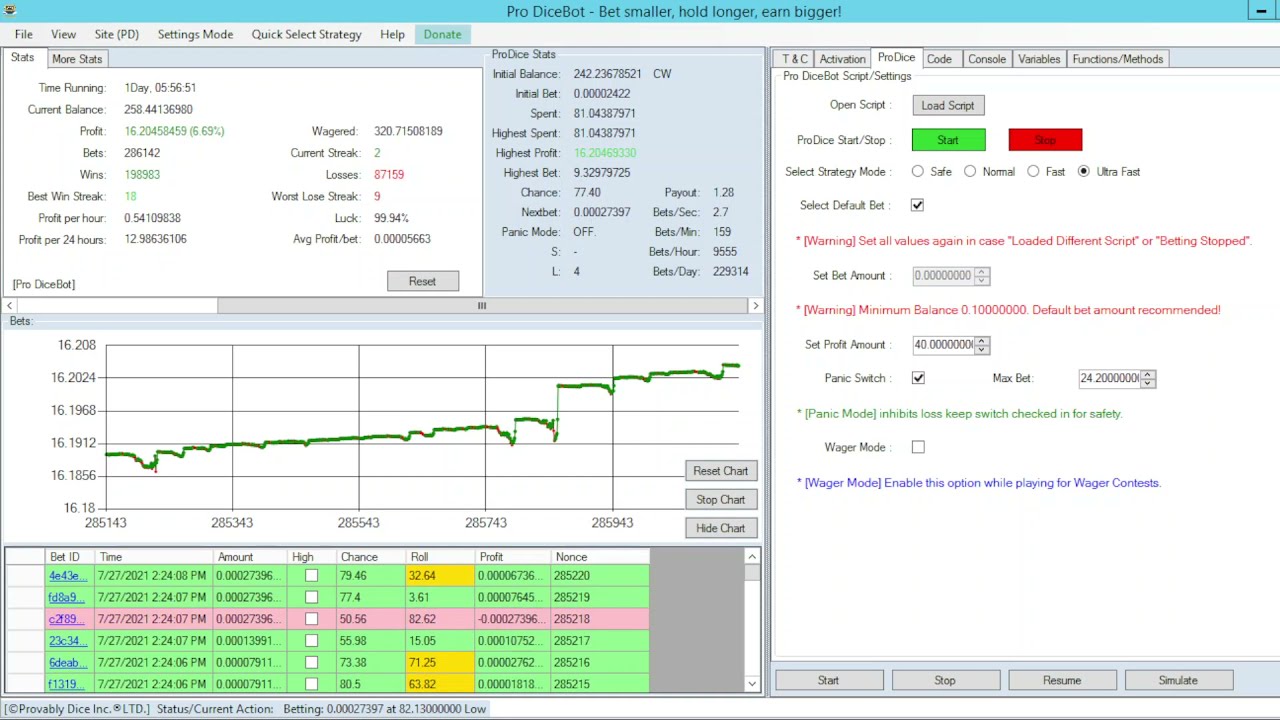Image resolution: width=1280 pixels, height=720 pixels.
Task: Open bet ID link f1319
Action: click(68, 685)
